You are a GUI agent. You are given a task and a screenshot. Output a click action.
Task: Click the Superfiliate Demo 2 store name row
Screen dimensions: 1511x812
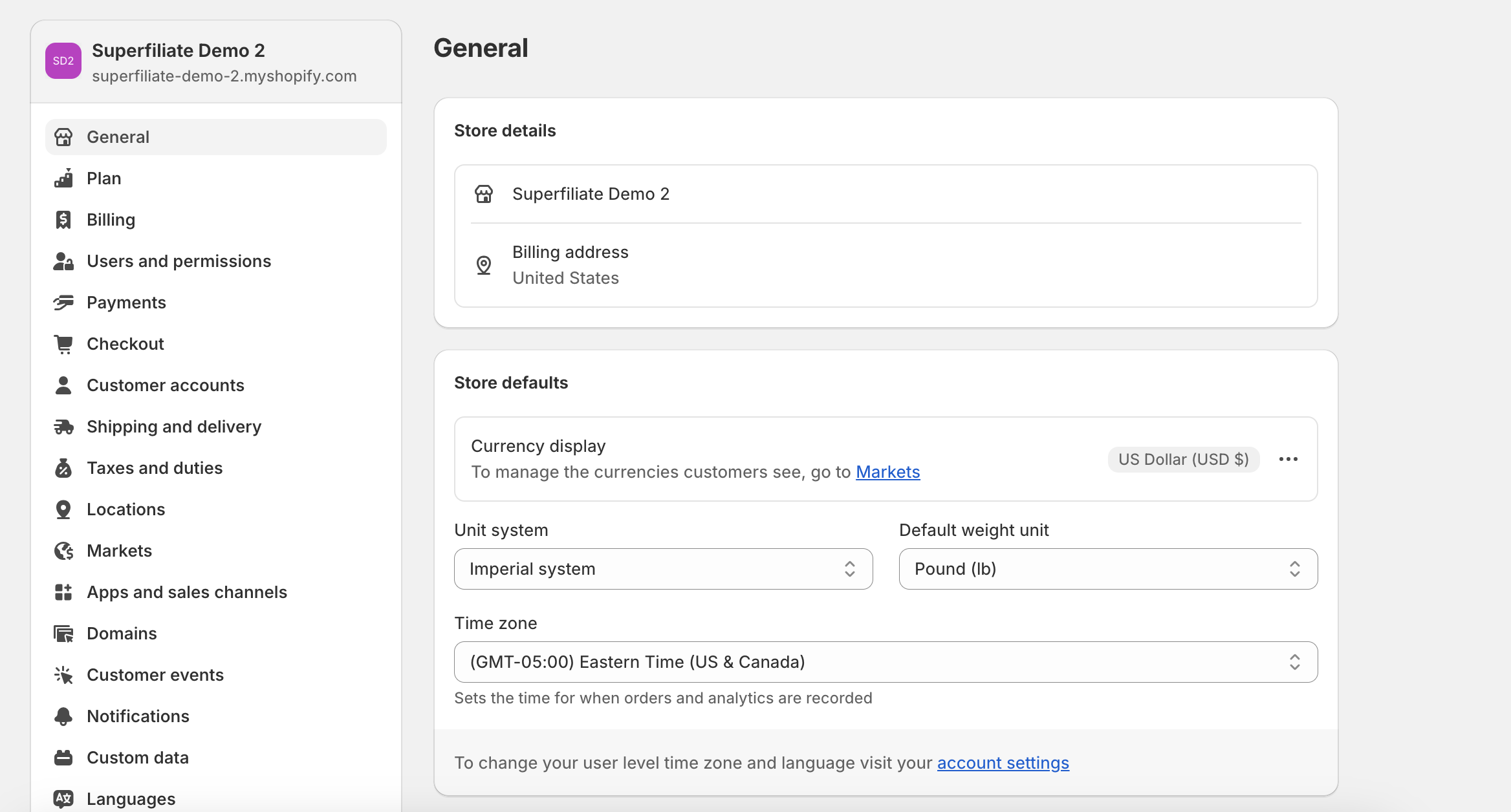click(x=886, y=194)
